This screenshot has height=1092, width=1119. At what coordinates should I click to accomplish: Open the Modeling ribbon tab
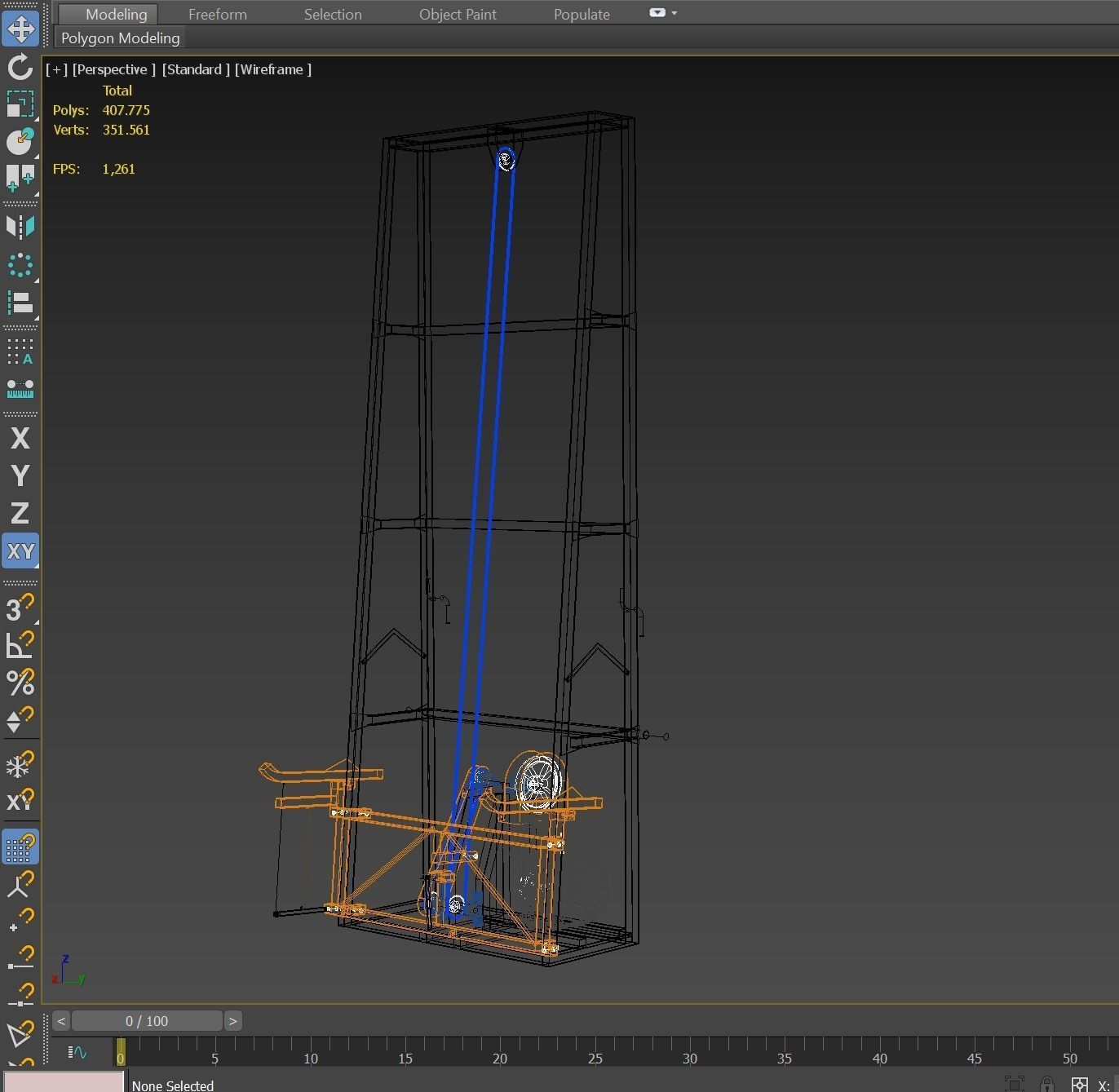[x=108, y=14]
